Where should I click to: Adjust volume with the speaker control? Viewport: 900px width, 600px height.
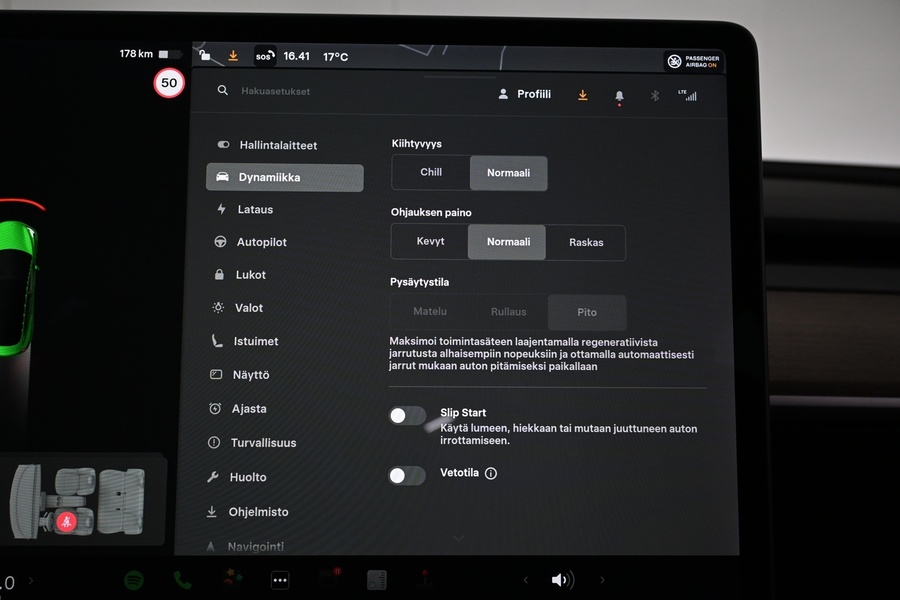562,579
